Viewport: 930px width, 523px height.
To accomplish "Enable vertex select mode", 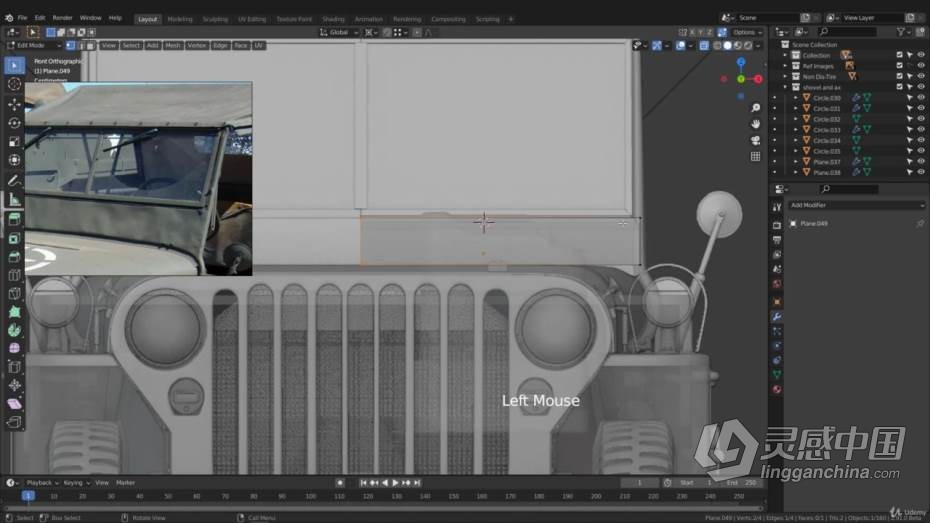I will coord(71,46).
